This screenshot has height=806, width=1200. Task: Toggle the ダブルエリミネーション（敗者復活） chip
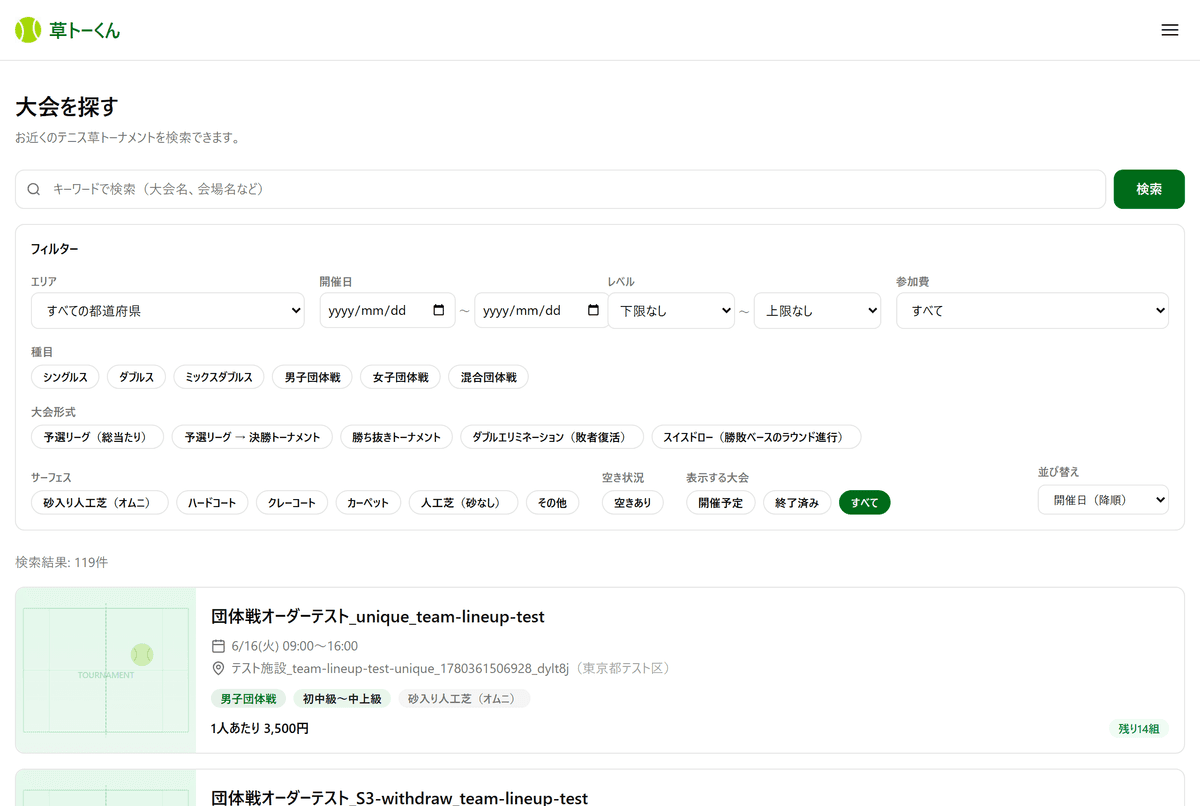[x=552, y=437]
